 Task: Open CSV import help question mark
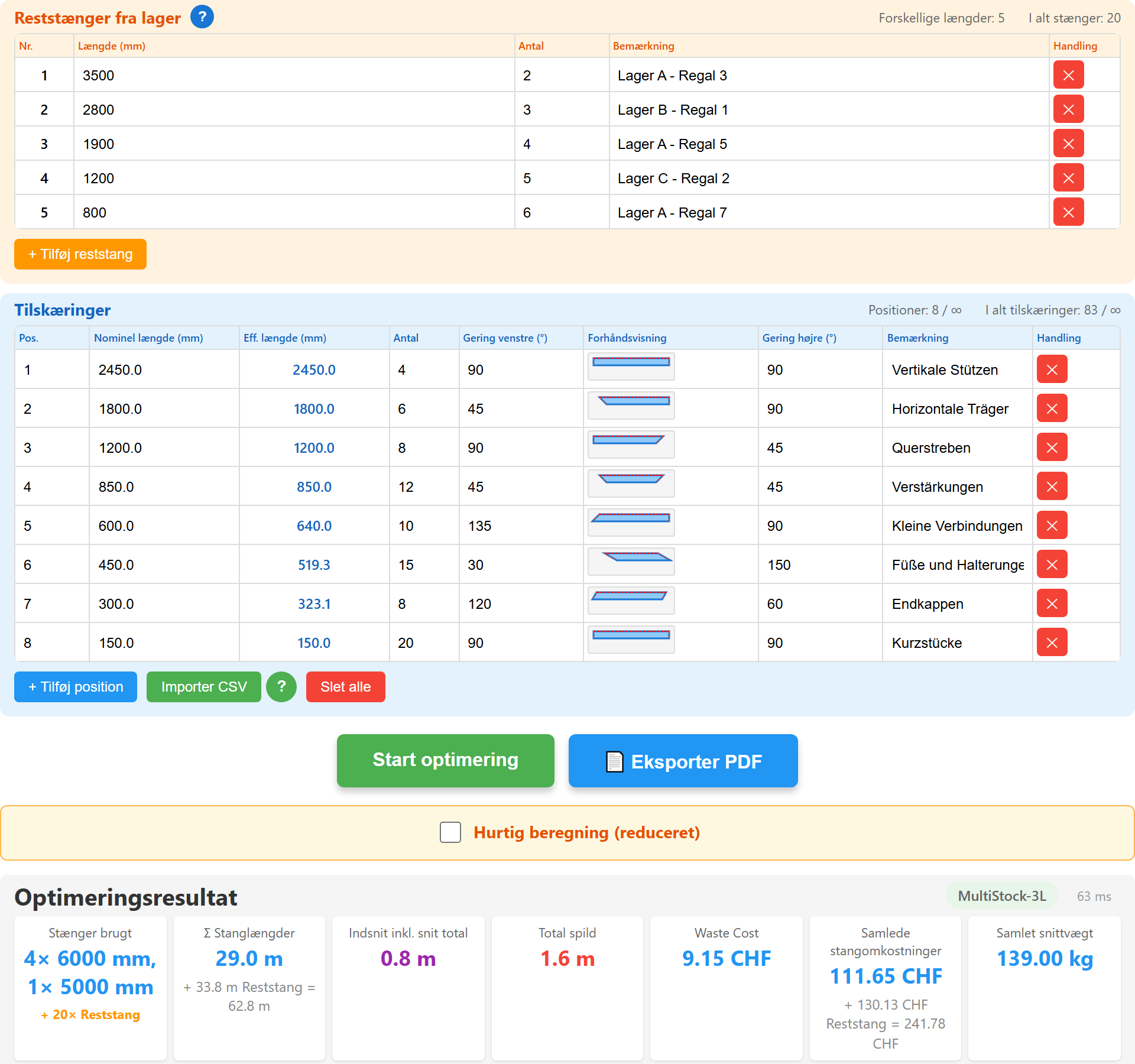tap(281, 687)
